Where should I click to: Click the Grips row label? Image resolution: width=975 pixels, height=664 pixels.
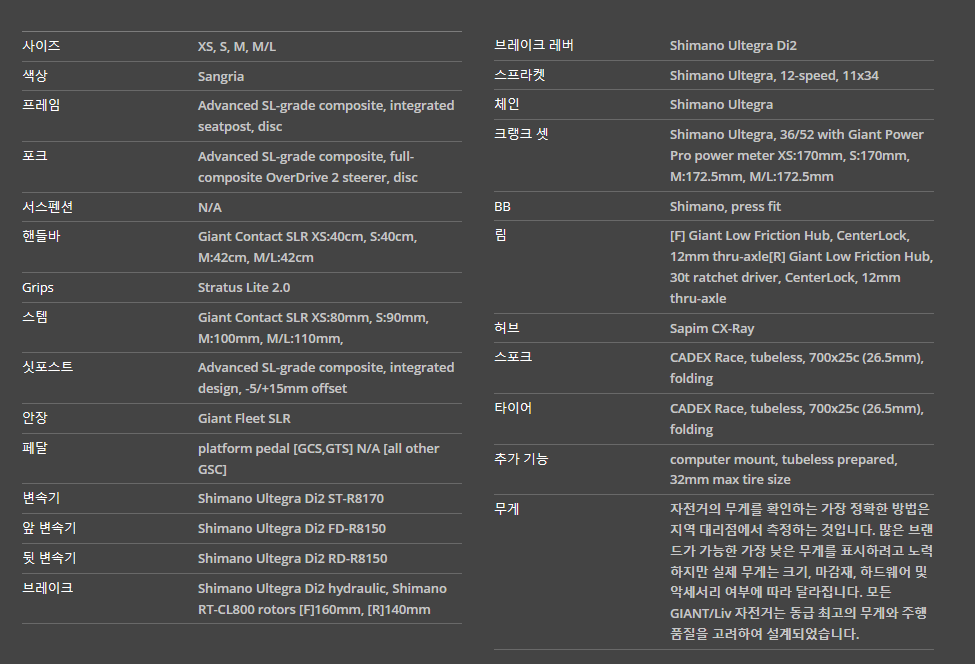tap(37, 288)
